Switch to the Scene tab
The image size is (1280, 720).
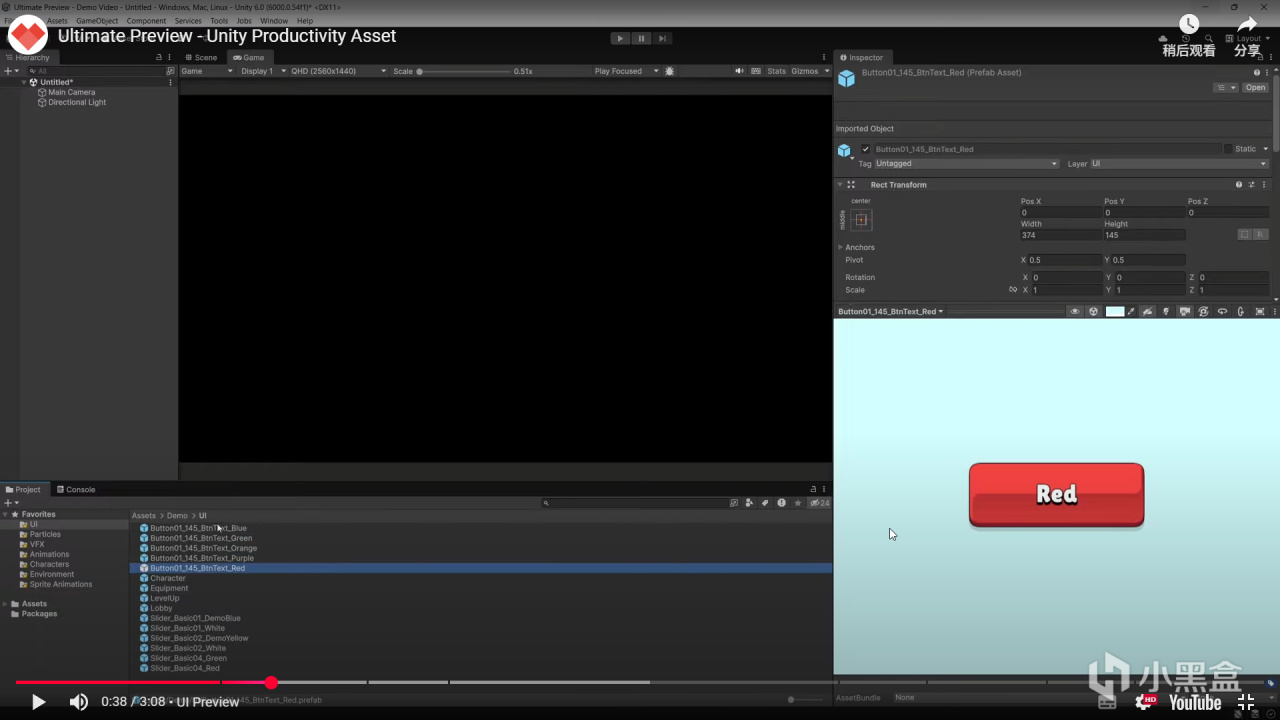pos(201,58)
